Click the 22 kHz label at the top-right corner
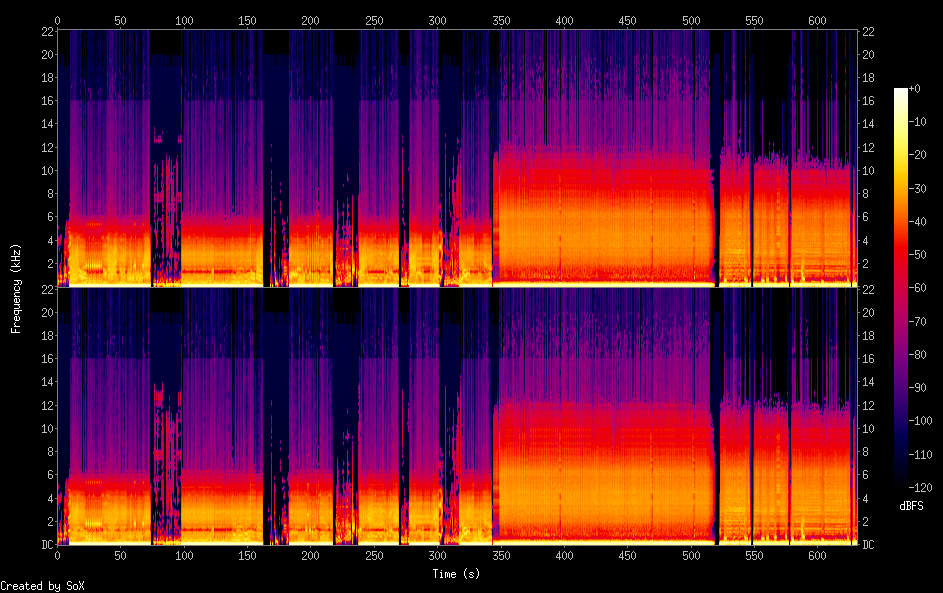This screenshot has width=943, height=593. [x=868, y=32]
